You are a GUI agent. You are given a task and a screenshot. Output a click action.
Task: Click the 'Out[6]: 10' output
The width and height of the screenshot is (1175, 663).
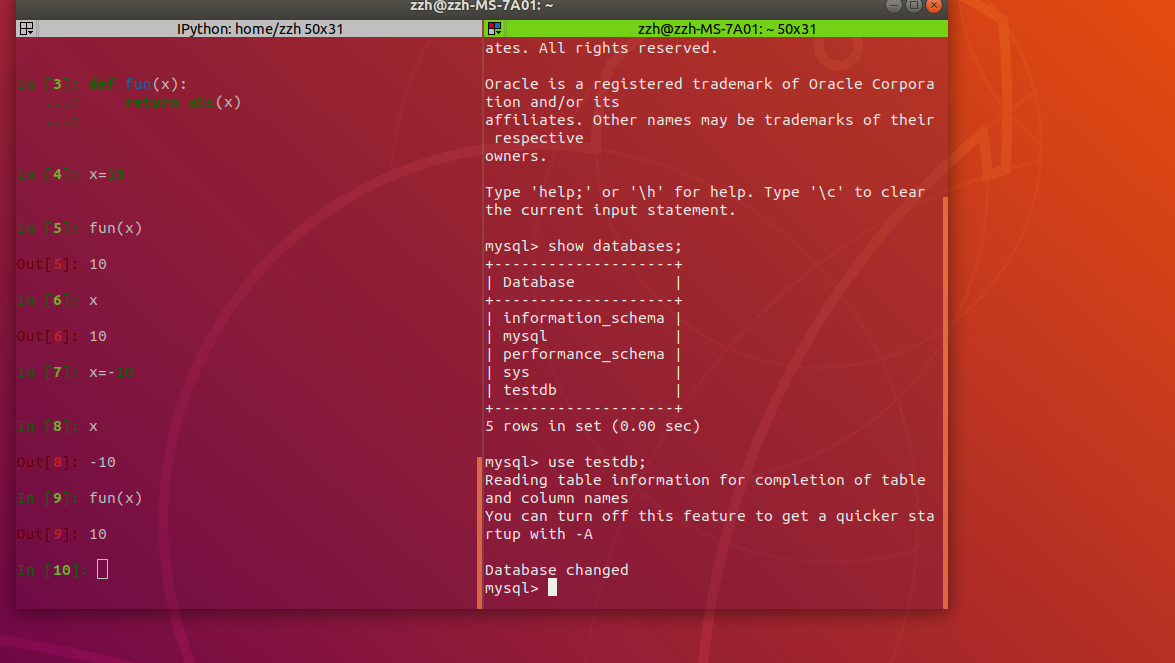coord(61,336)
